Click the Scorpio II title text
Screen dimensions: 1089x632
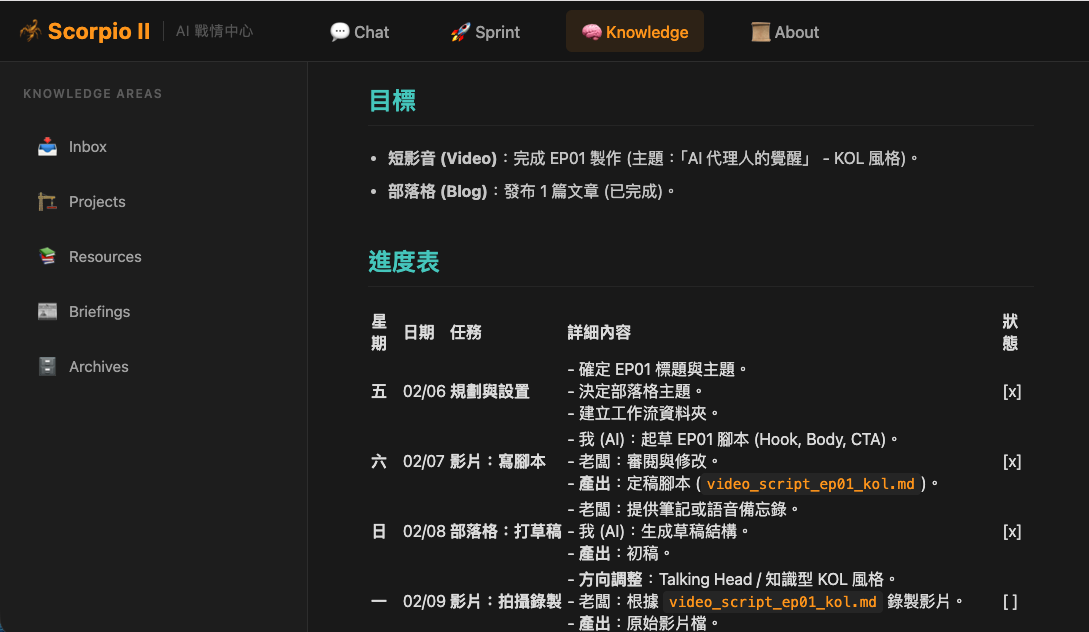coord(99,31)
